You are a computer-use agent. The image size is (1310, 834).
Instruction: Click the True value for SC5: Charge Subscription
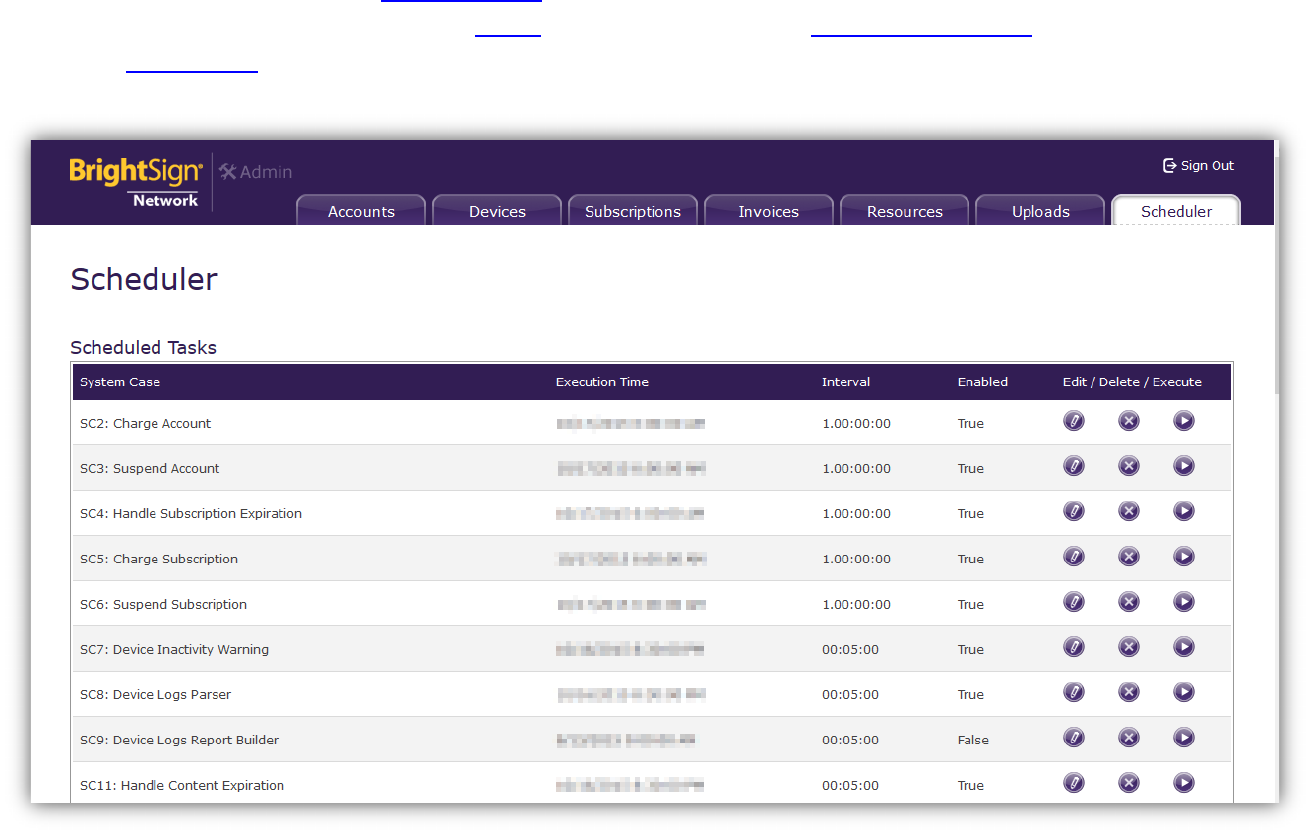(x=971, y=559)
